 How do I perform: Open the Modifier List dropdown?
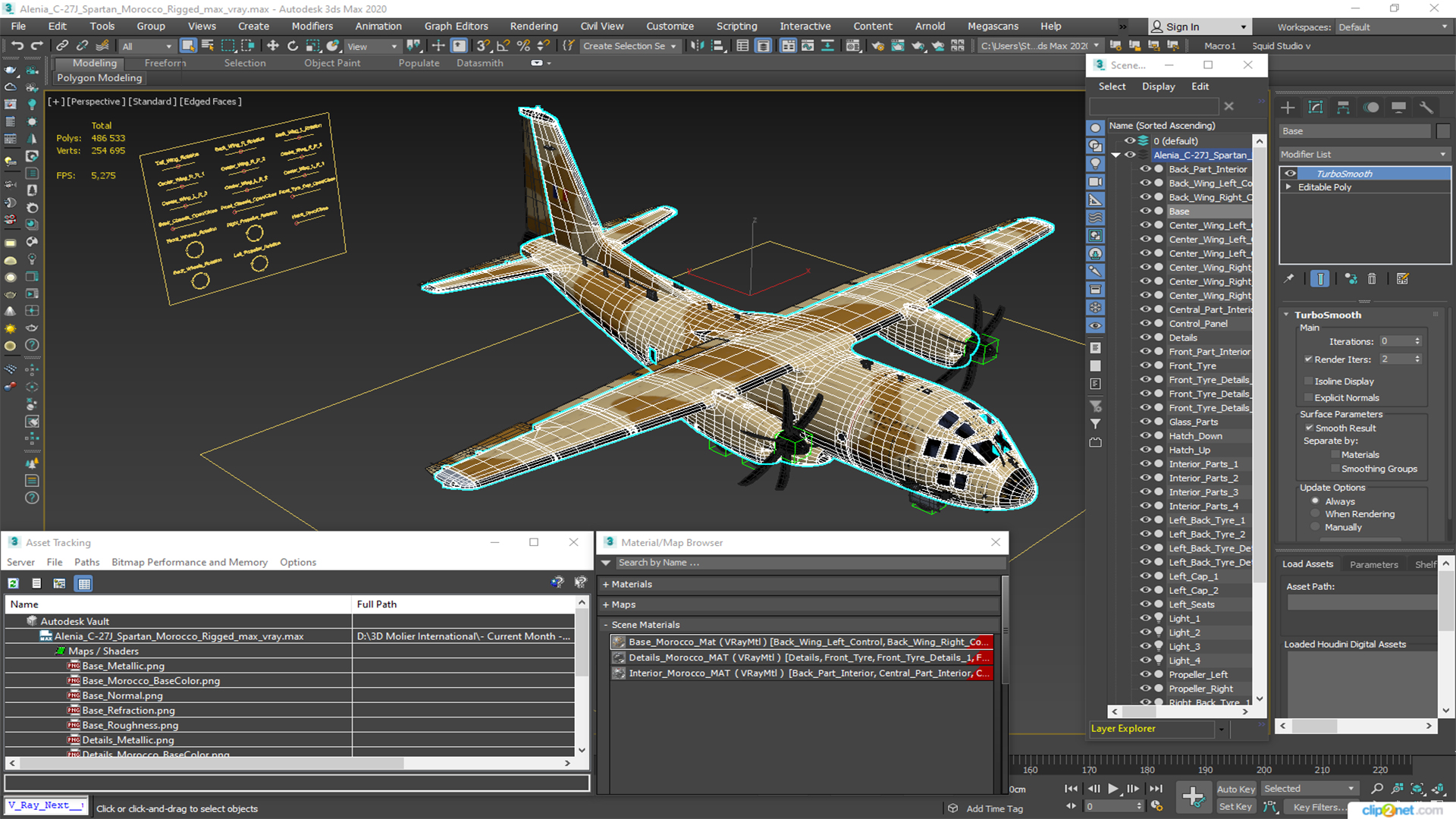[x=1363, y=154]
